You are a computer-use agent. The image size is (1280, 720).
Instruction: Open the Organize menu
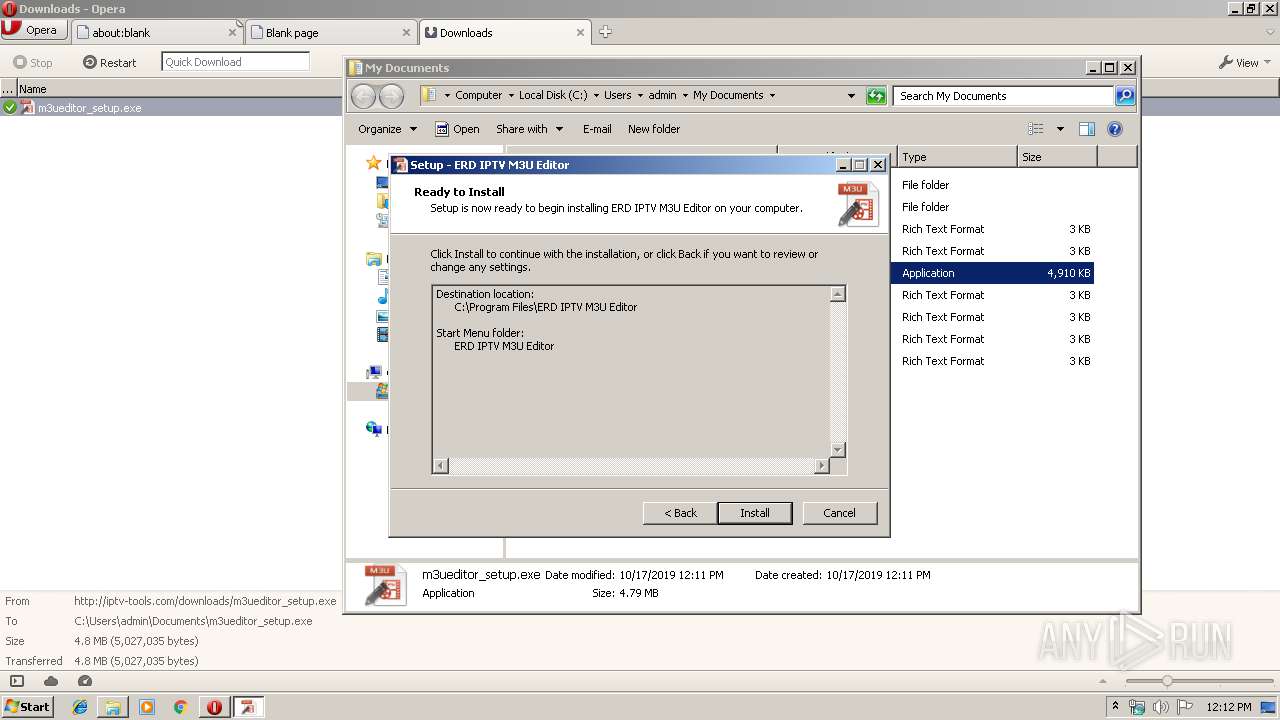pos(387,129)
